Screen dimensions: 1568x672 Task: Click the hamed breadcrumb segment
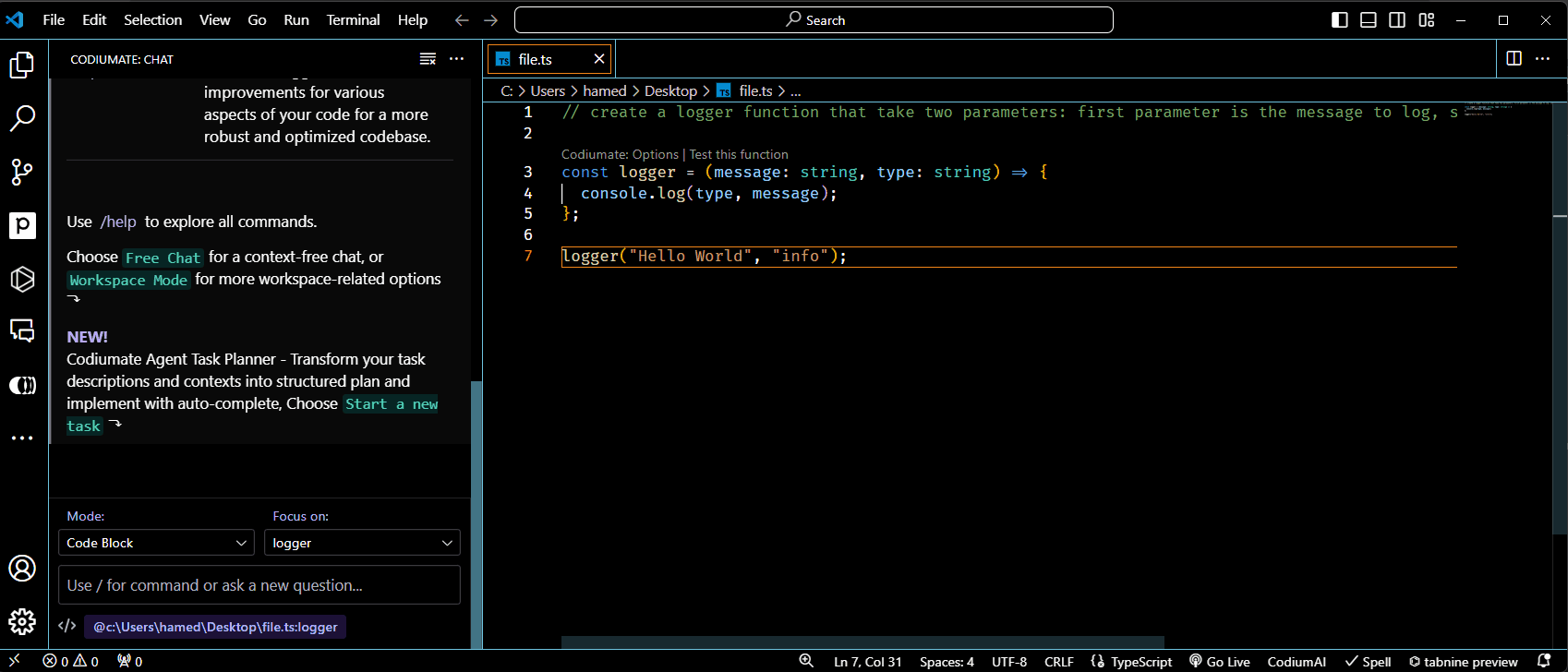click(605, 90)
